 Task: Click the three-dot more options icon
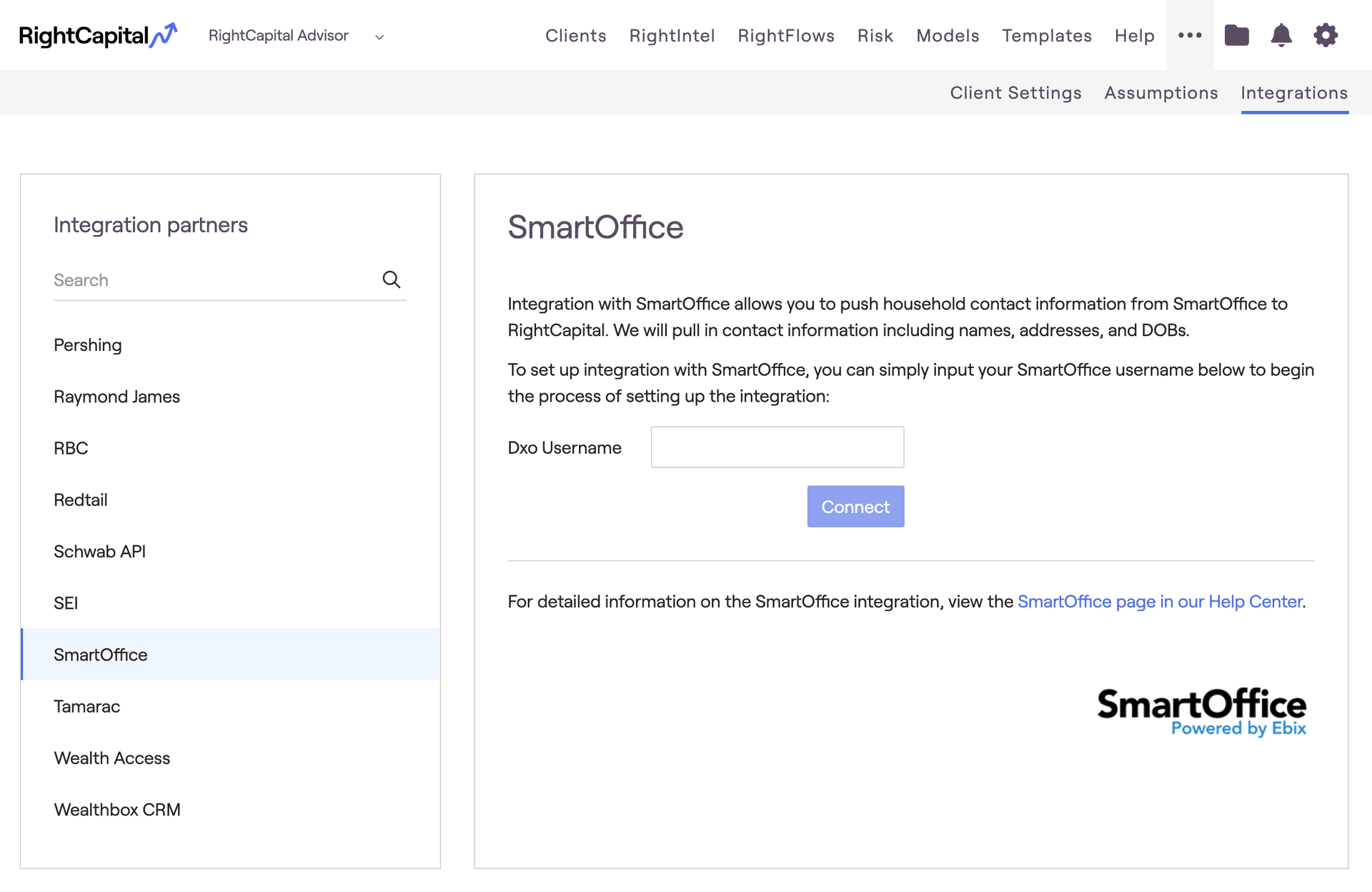[1190, 35]
